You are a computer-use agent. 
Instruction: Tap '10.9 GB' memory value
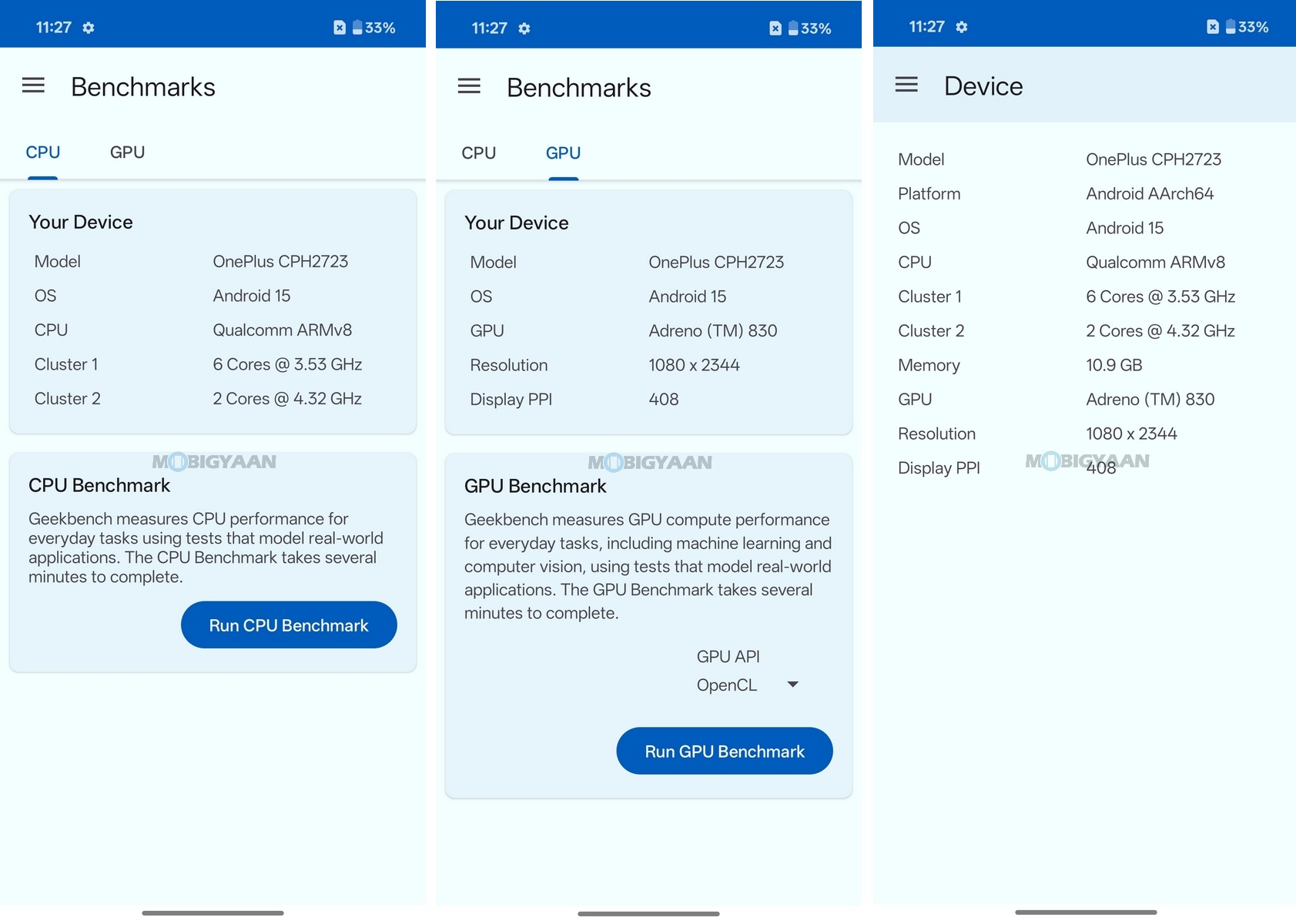point(1114,365)
